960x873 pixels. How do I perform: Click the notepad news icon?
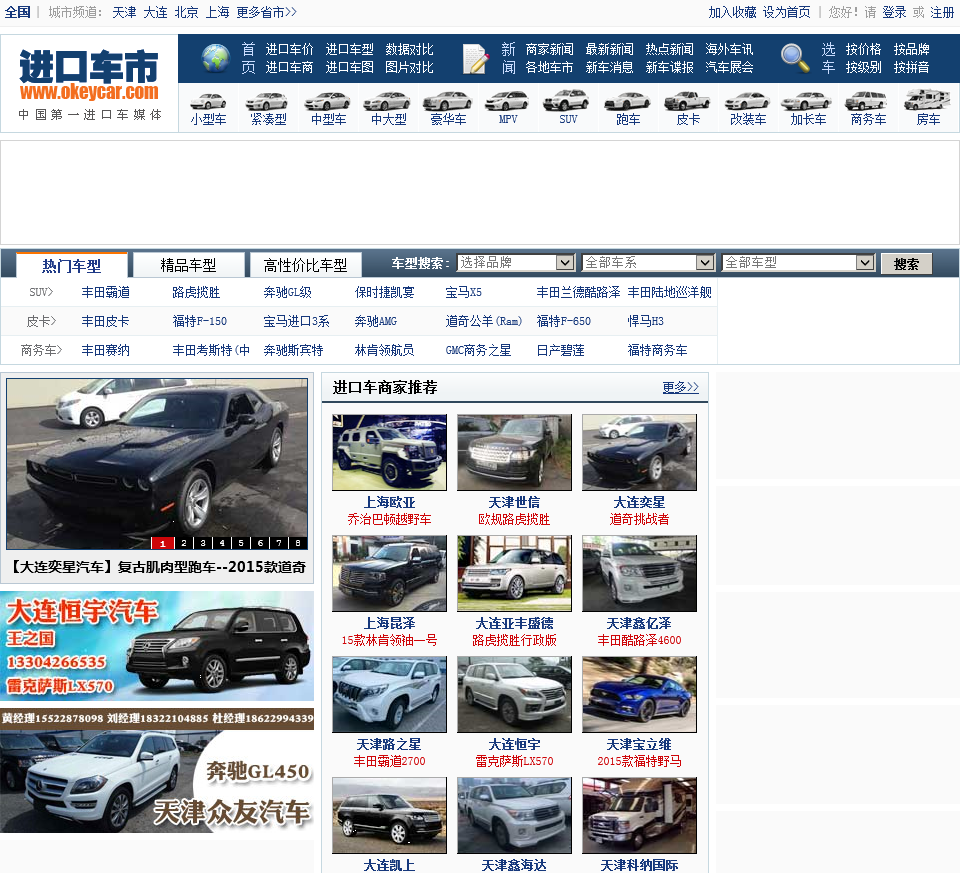[476, 59]
